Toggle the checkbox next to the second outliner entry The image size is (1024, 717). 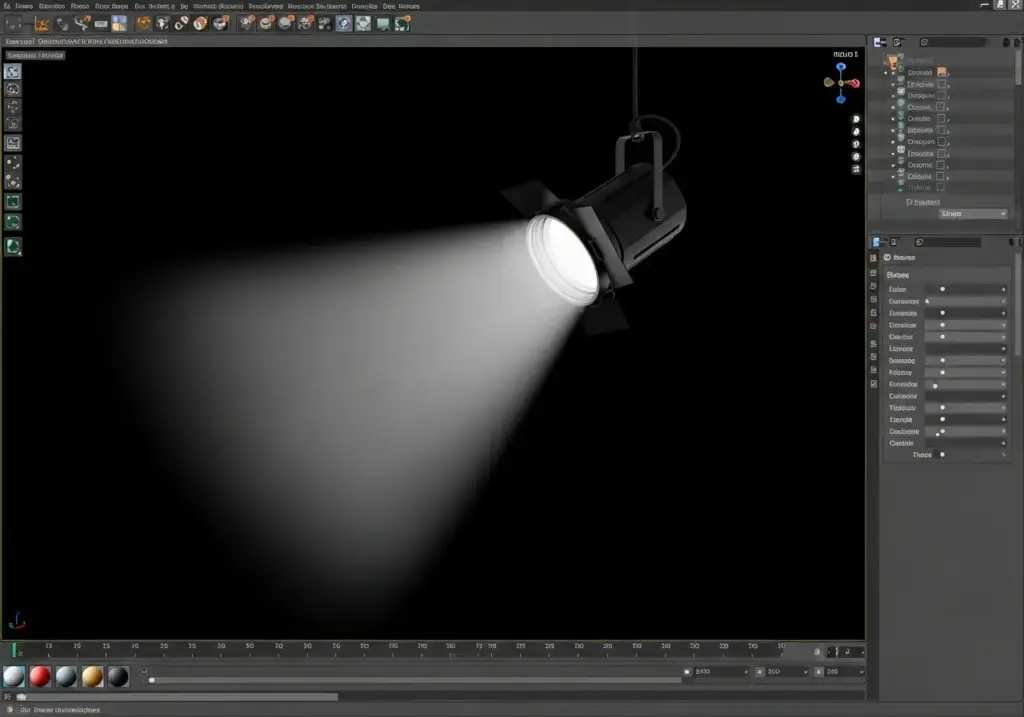(x=940, y=84)
